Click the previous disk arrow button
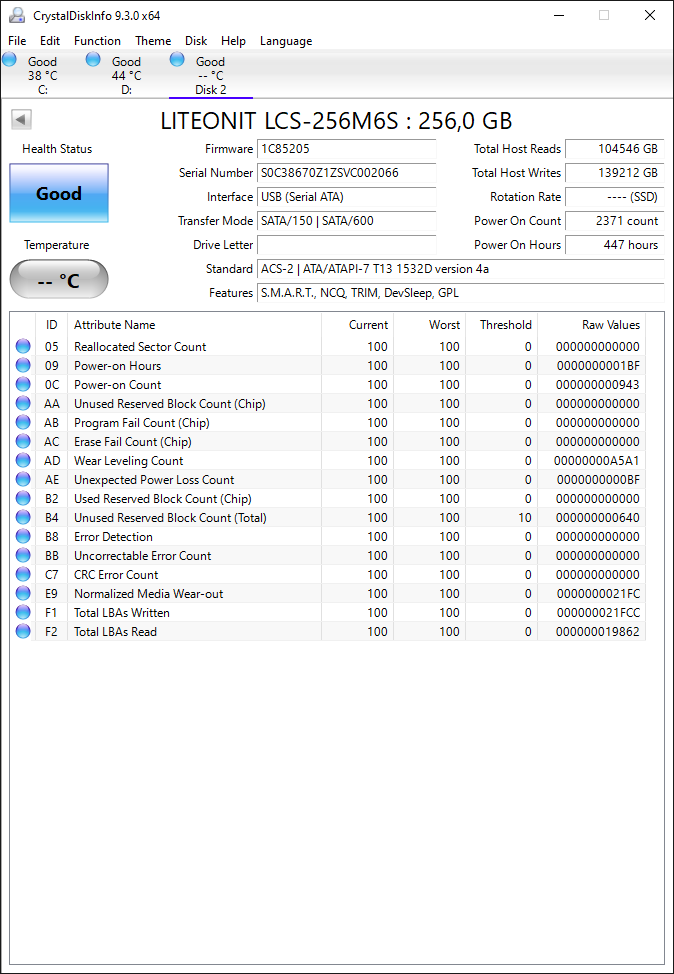This screenshot has height=974, width=674. coord(22,120)
